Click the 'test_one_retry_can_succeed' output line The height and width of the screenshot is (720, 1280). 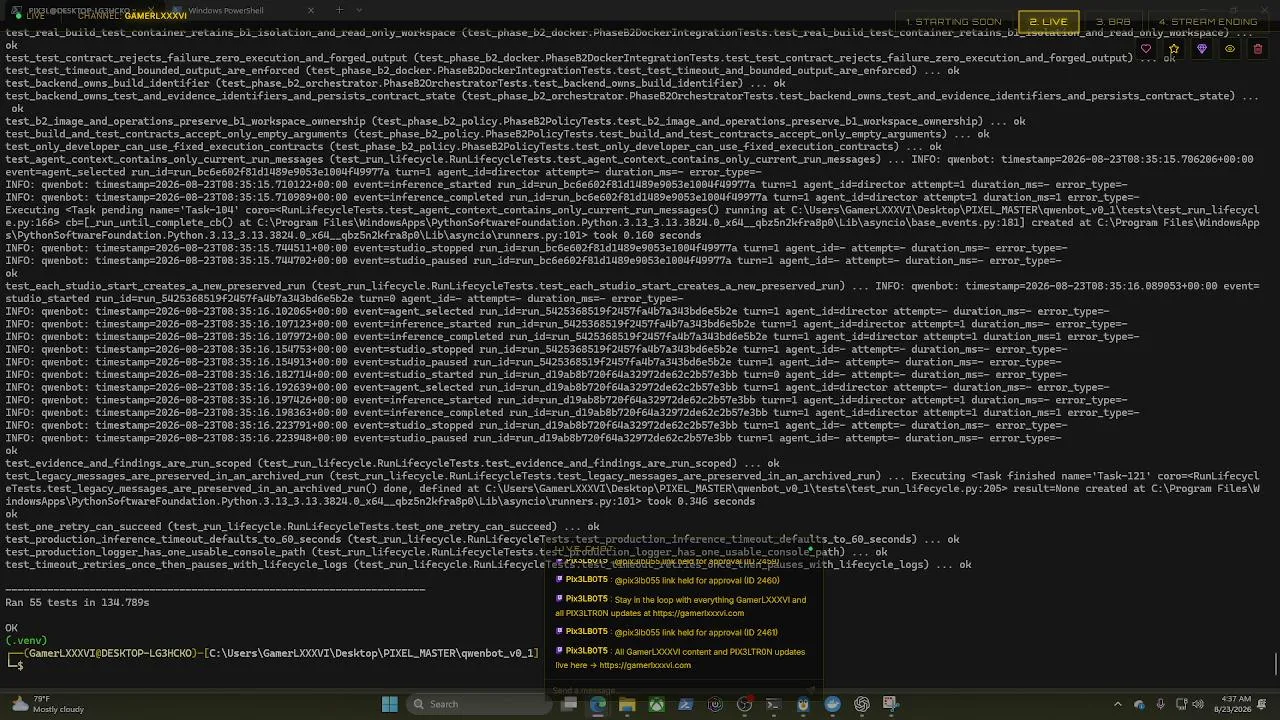point(302,526)
